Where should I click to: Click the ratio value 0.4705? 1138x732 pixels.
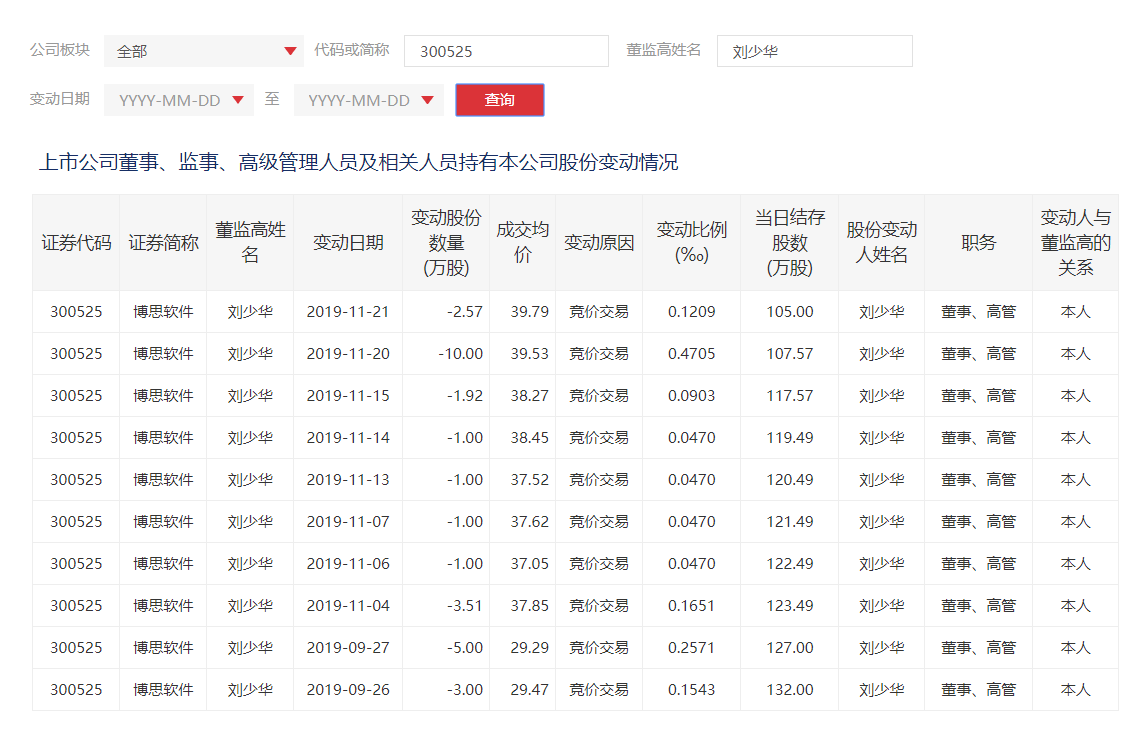(692, 354)
